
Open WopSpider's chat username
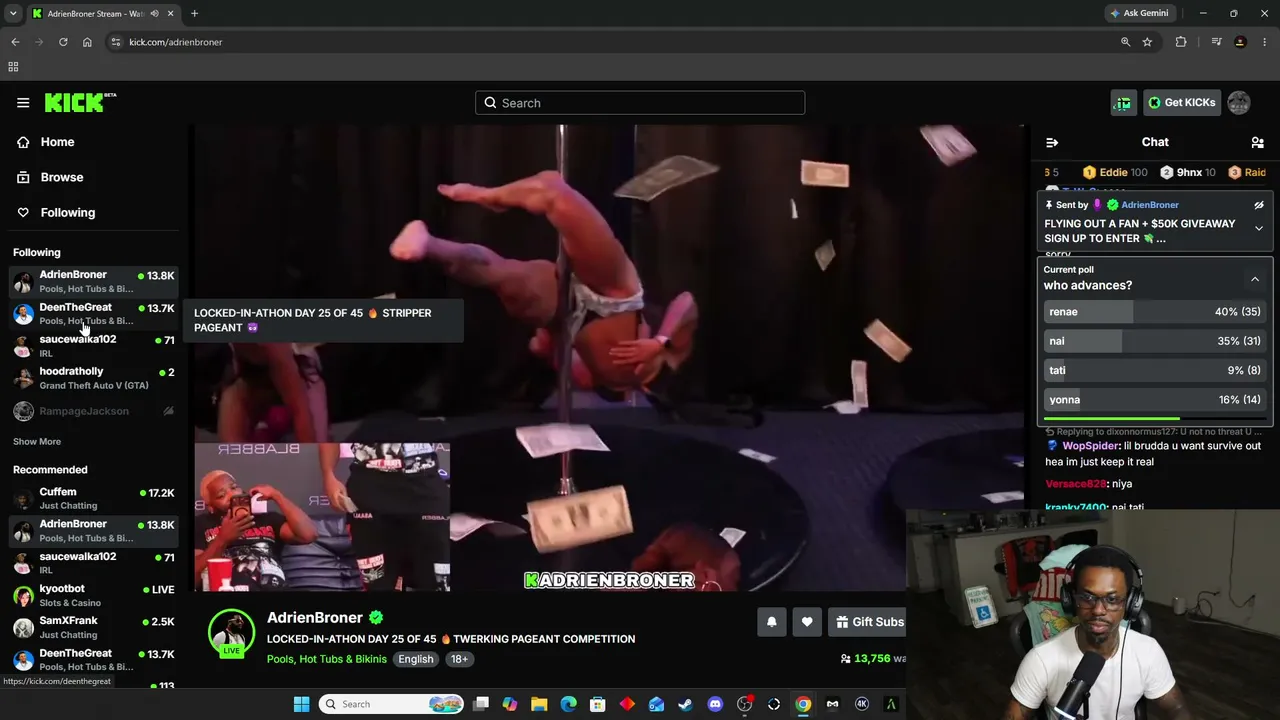coord(1090,446)
